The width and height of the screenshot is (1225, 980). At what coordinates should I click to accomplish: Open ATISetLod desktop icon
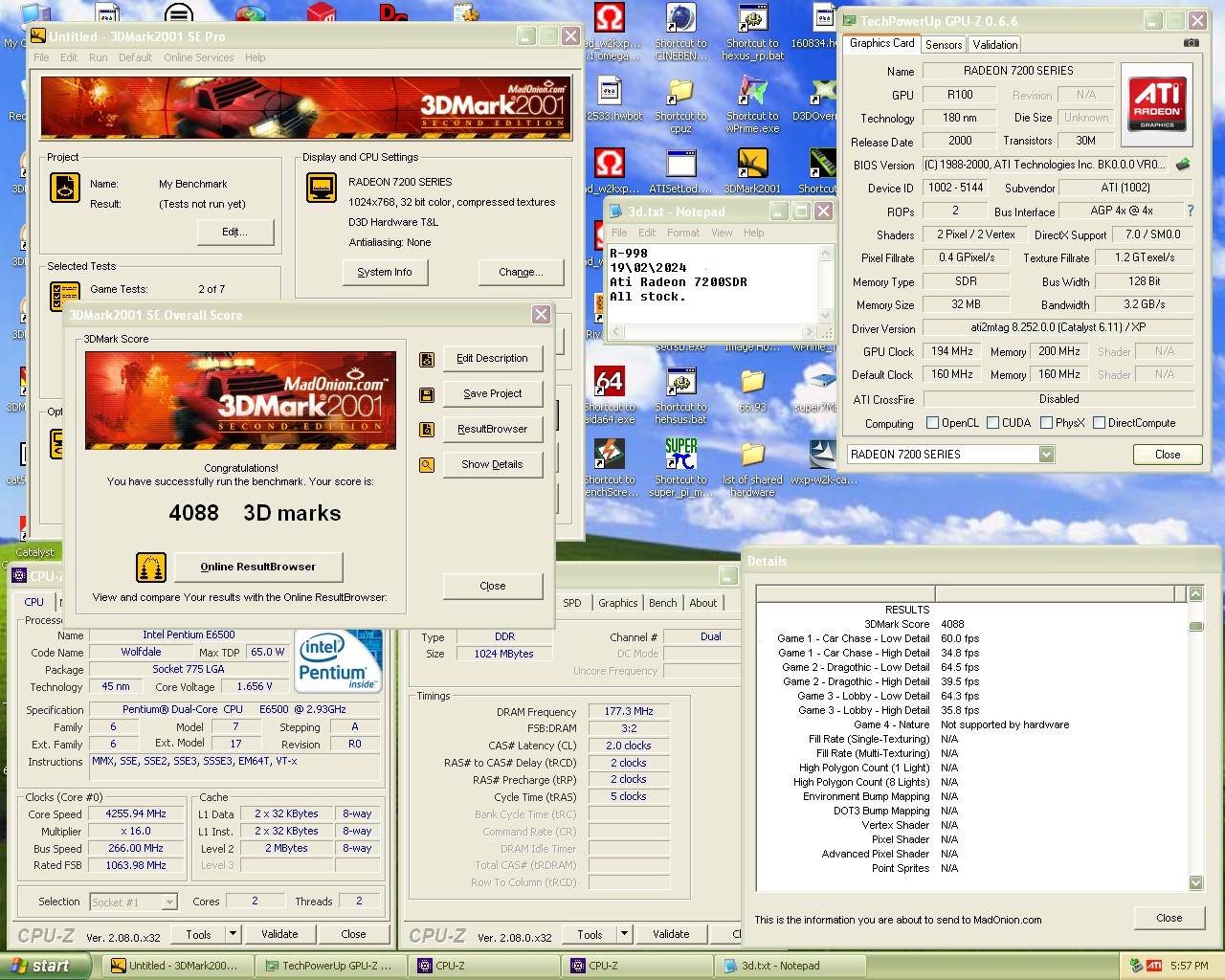point(680,164)
